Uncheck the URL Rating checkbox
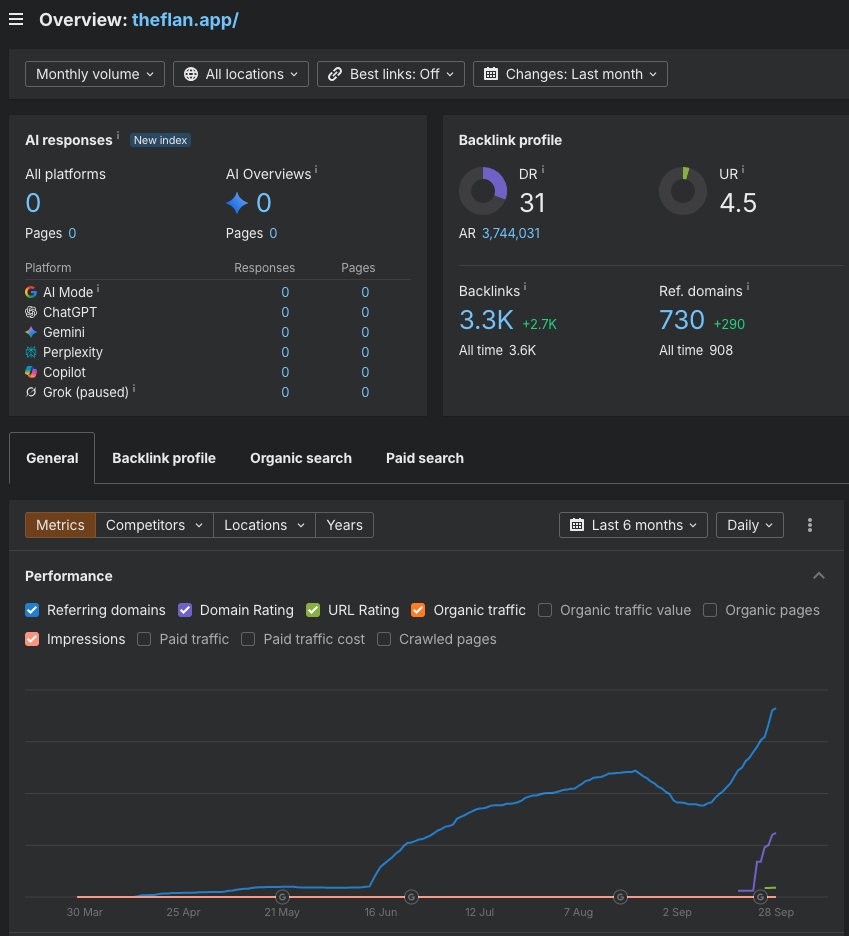Image resolution: width=849 pixels, height=936 pixels. pyautogui.click(x=313, y=610)
